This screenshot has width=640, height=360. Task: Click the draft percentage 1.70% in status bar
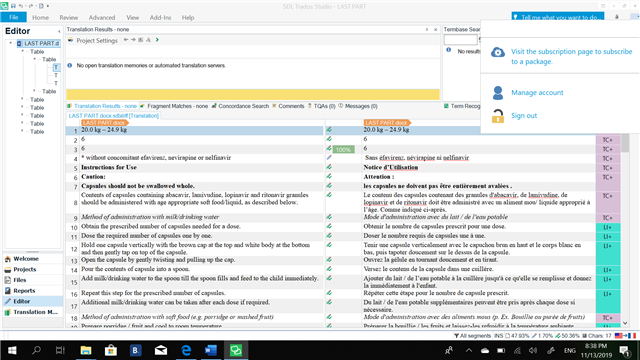pyautogui.click(x=542, y=336)
